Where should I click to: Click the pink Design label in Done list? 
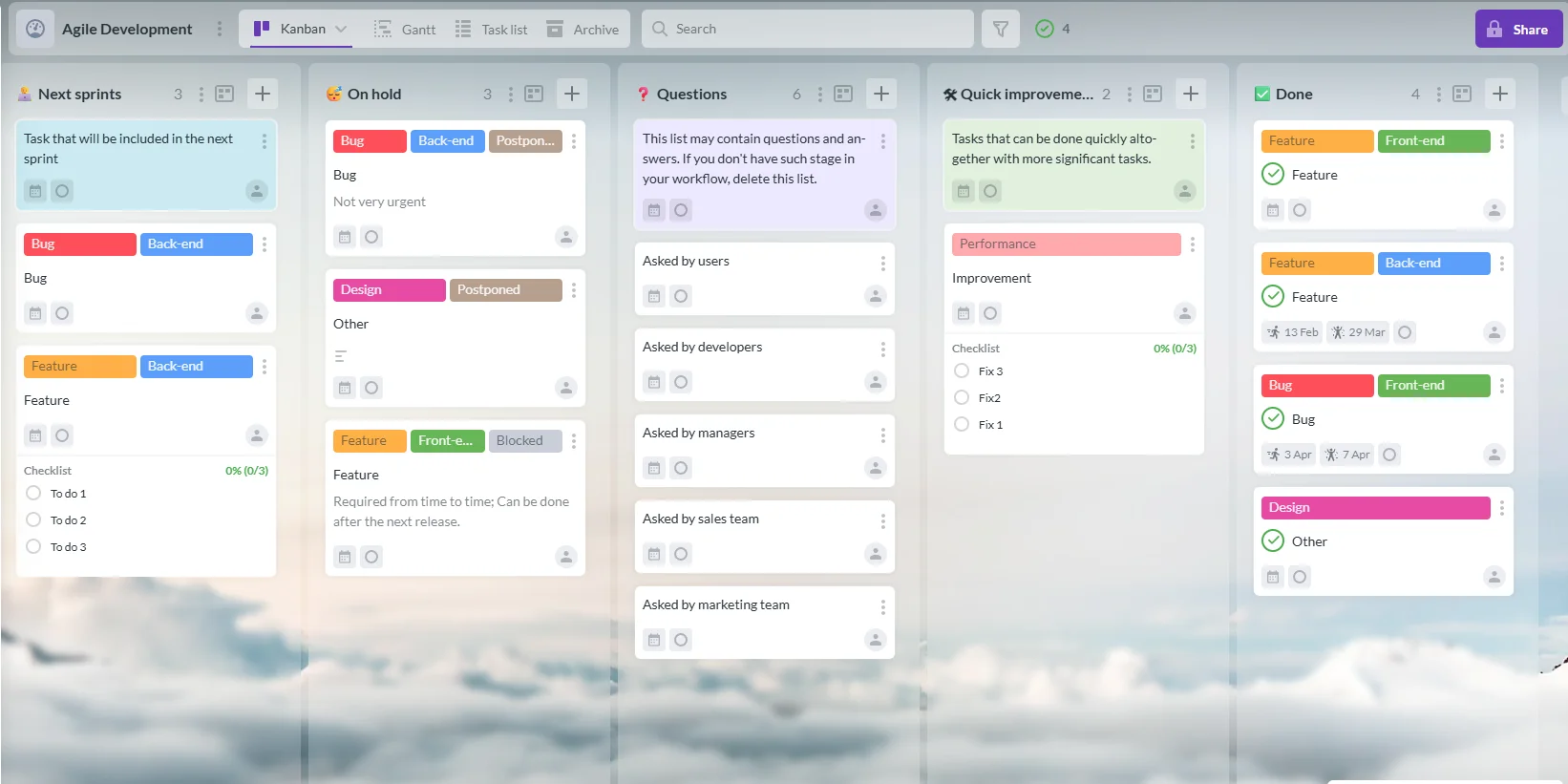1376,508
